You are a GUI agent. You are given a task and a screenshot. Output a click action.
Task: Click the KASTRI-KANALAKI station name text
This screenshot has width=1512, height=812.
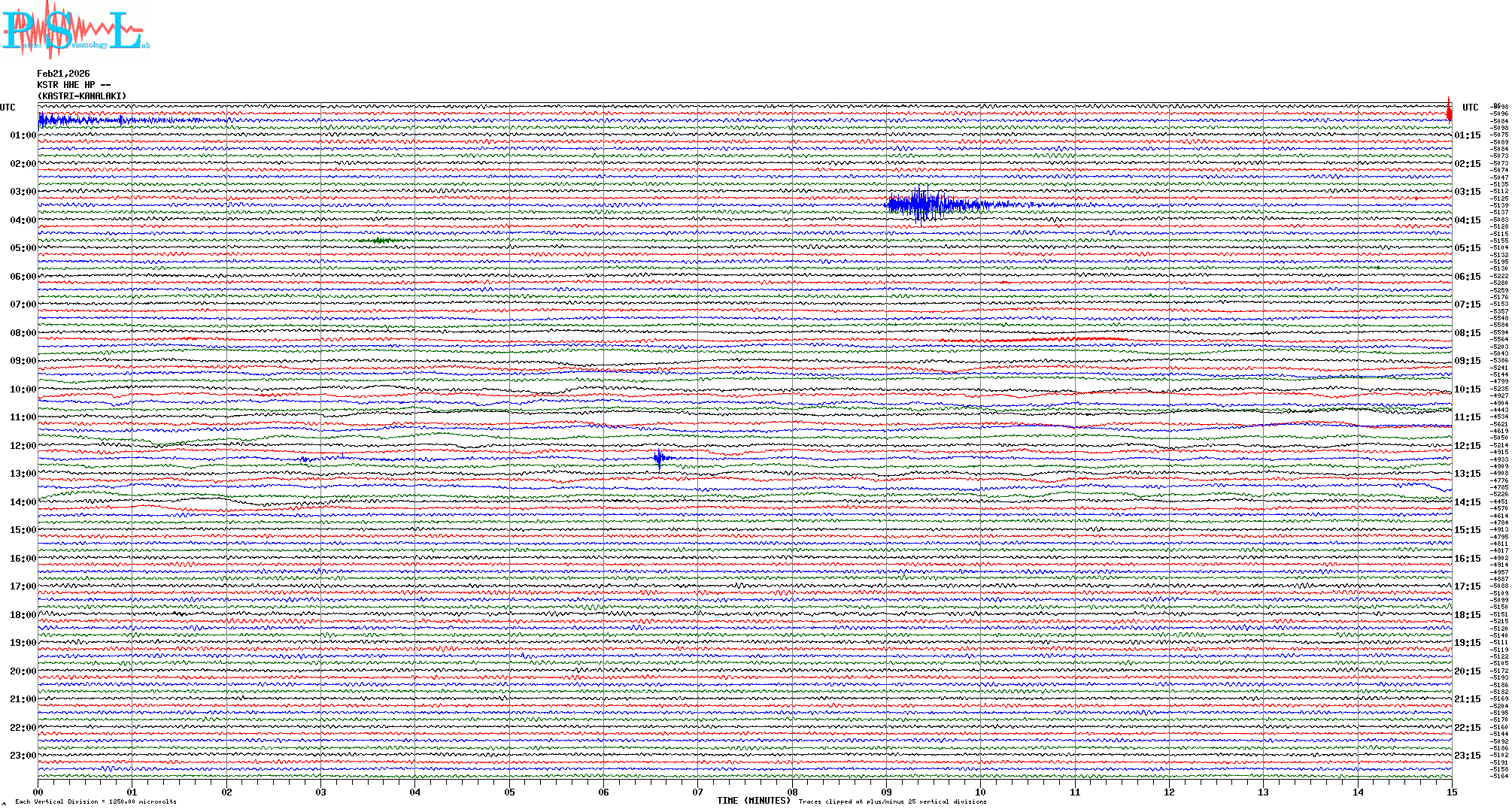[x=82, y=96]
